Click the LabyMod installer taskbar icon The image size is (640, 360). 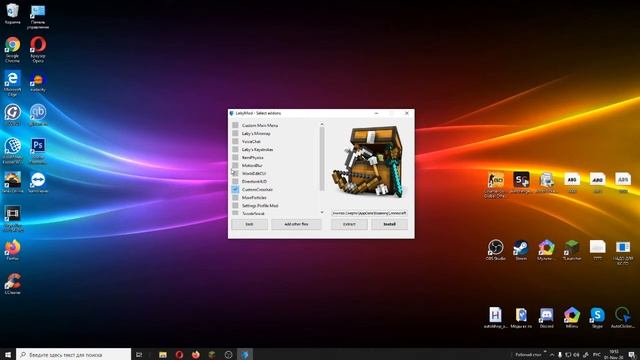click(244, 355)
